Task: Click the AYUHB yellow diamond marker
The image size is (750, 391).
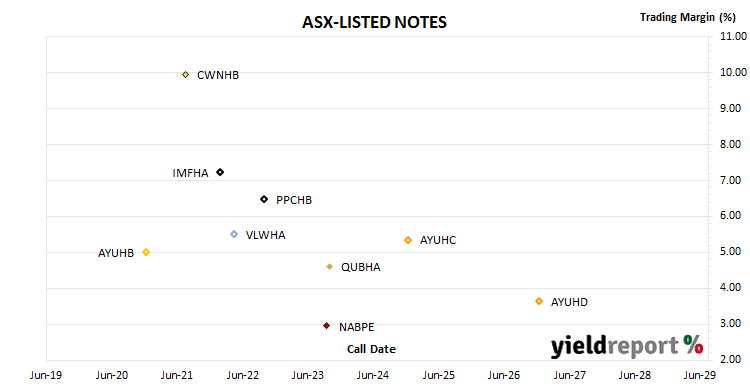Action: tap(146, 252)
